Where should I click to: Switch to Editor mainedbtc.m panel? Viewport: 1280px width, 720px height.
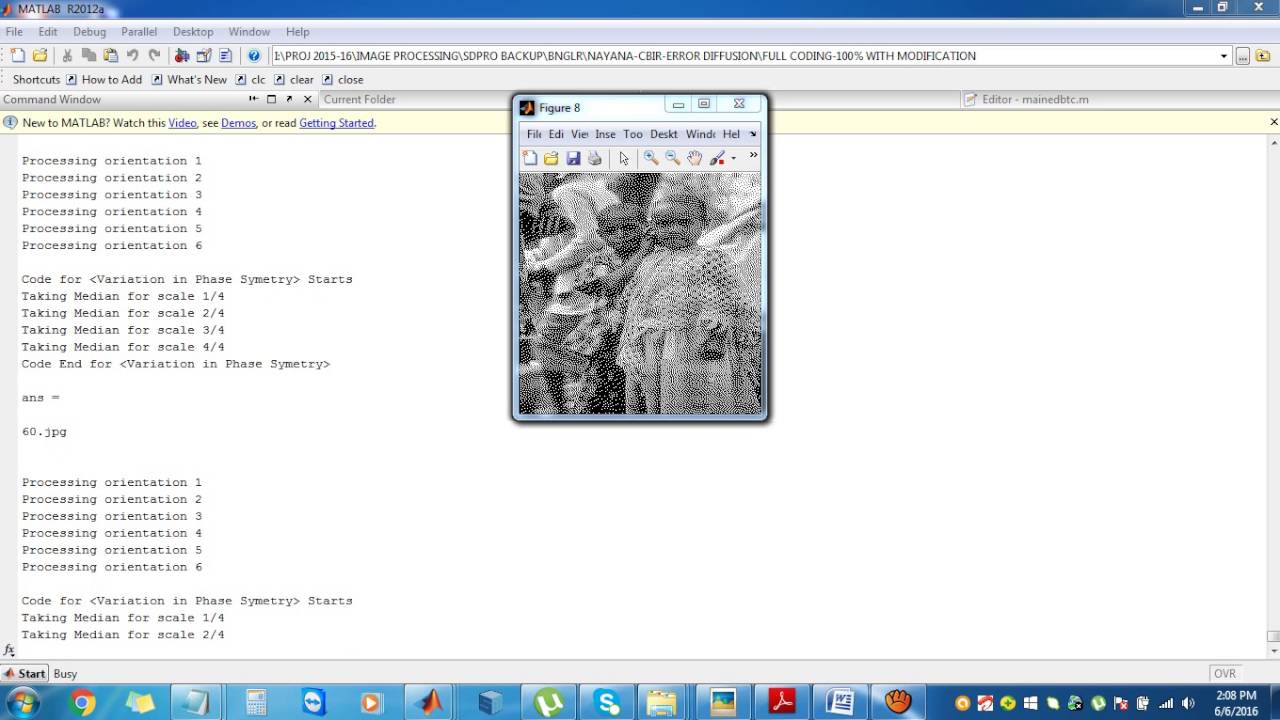[x=1034, y=99]
